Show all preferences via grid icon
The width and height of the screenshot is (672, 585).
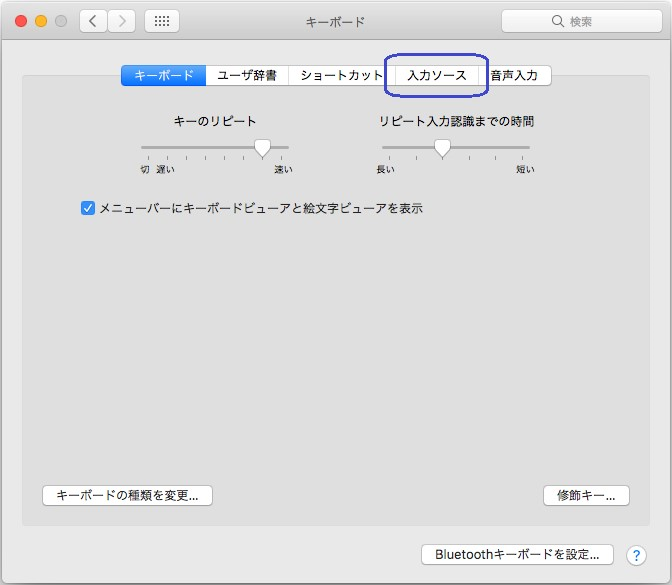(162, 21)
